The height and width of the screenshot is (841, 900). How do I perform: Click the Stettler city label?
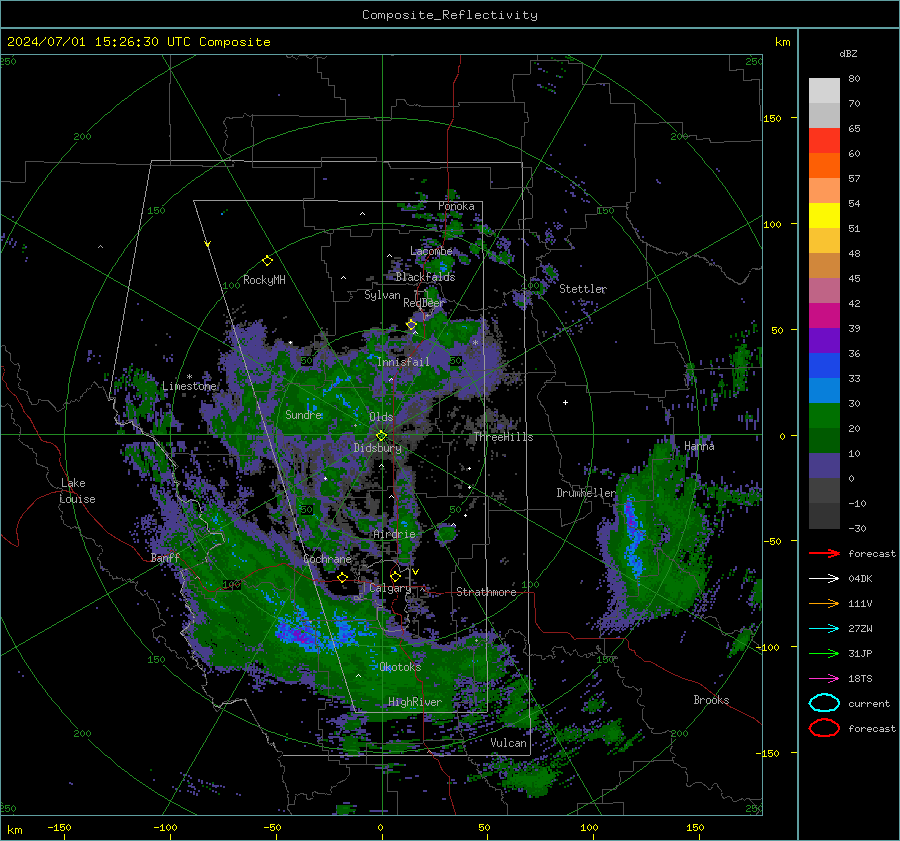(x=583, y=289)
